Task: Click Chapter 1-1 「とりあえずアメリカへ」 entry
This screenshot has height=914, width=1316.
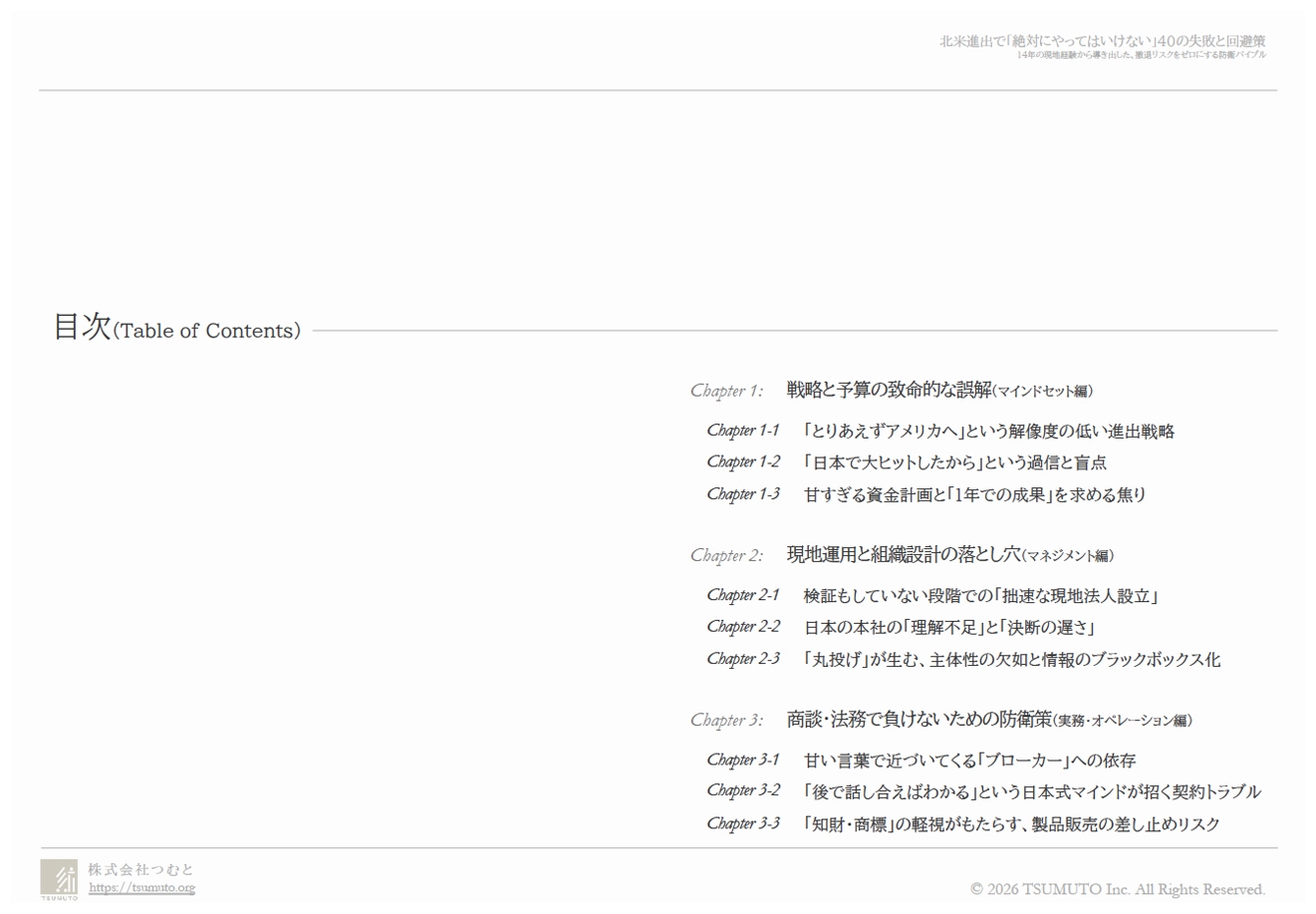Action: 940,431
